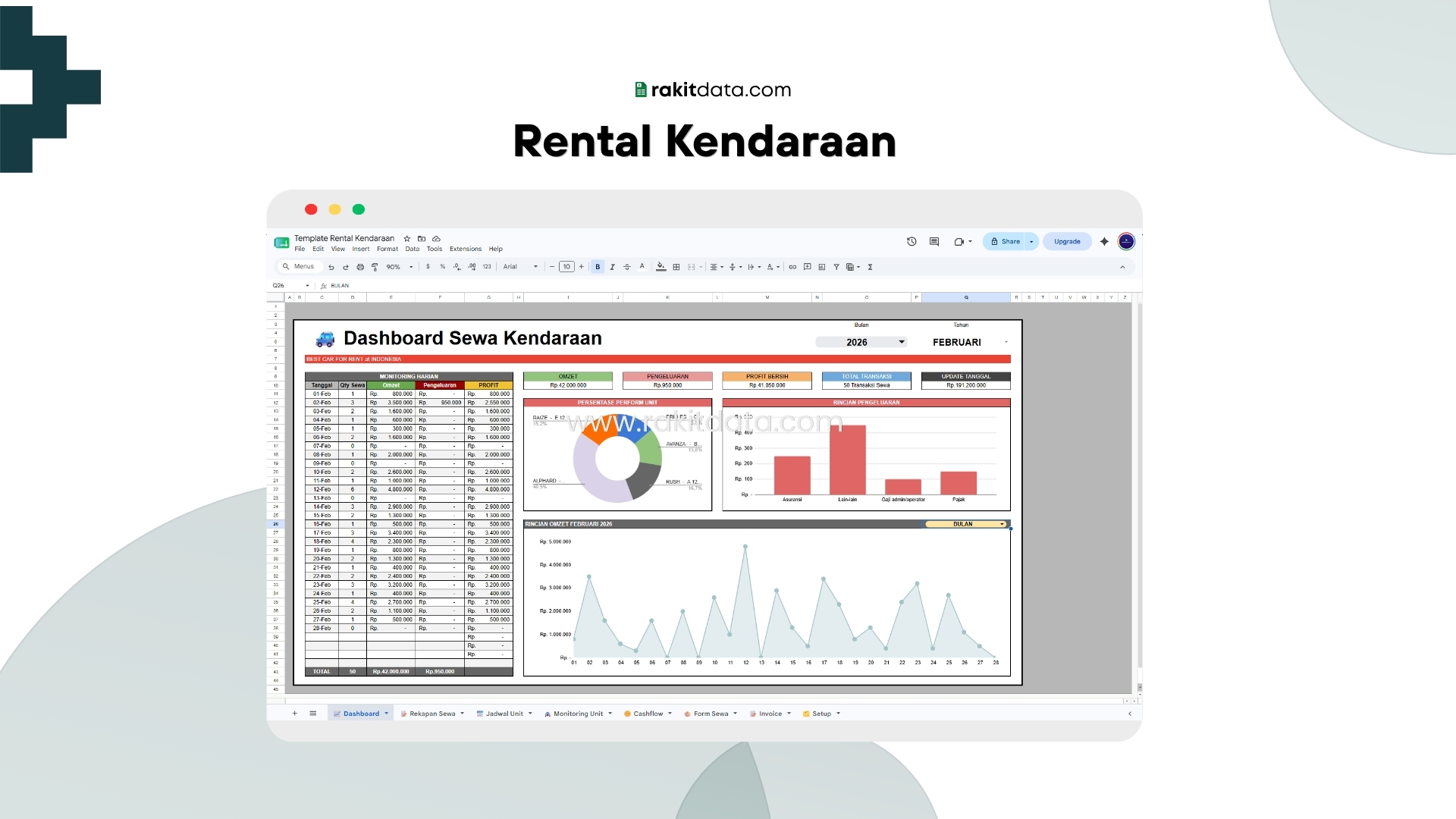Open the Arial font dropdown
1456x819 pixels.
[520, 267]
